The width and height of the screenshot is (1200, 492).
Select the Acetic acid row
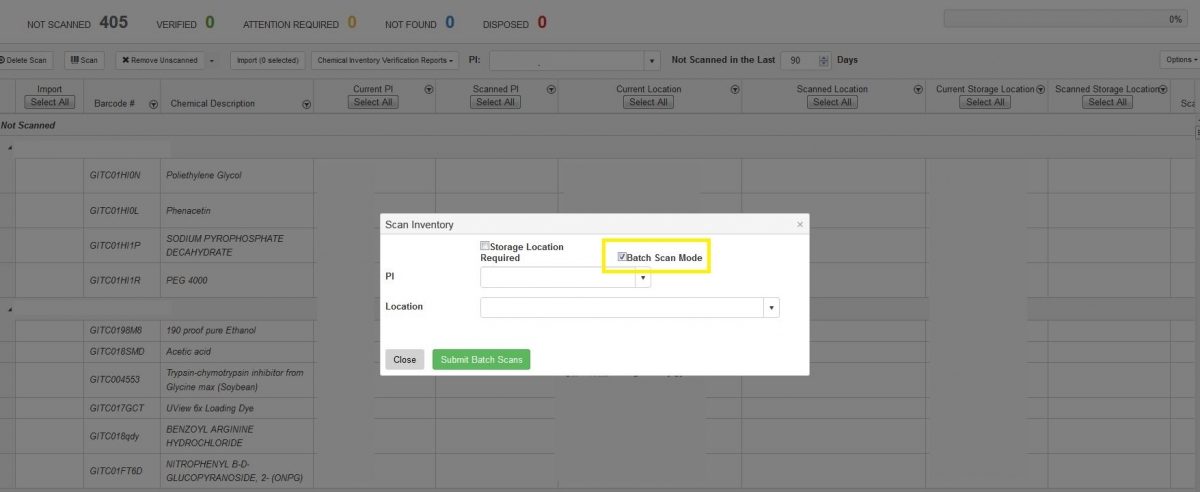click(600, 351)
